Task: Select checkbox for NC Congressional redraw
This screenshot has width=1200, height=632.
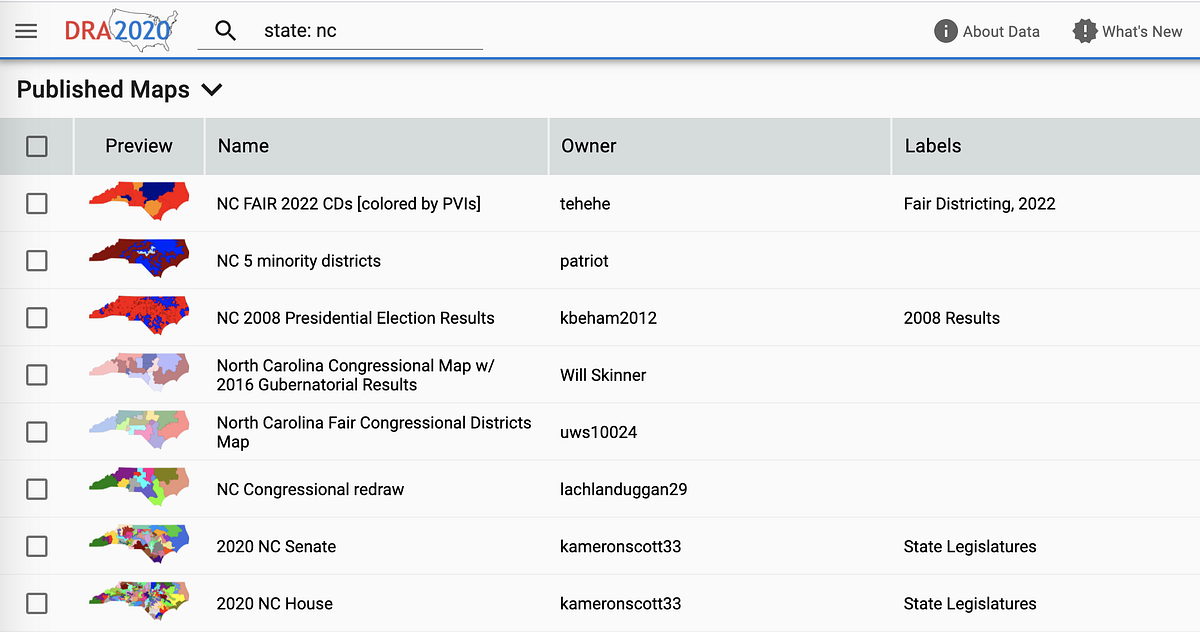Action: pos(37,489)
